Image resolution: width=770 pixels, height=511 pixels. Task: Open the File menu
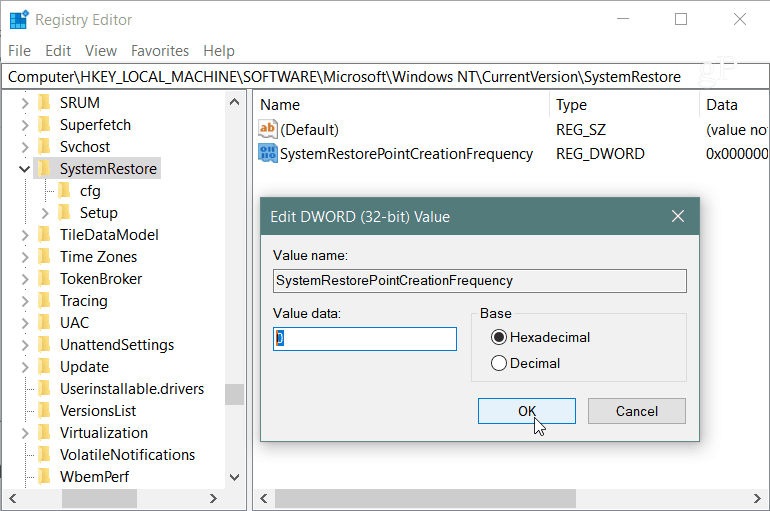(20, 51)
